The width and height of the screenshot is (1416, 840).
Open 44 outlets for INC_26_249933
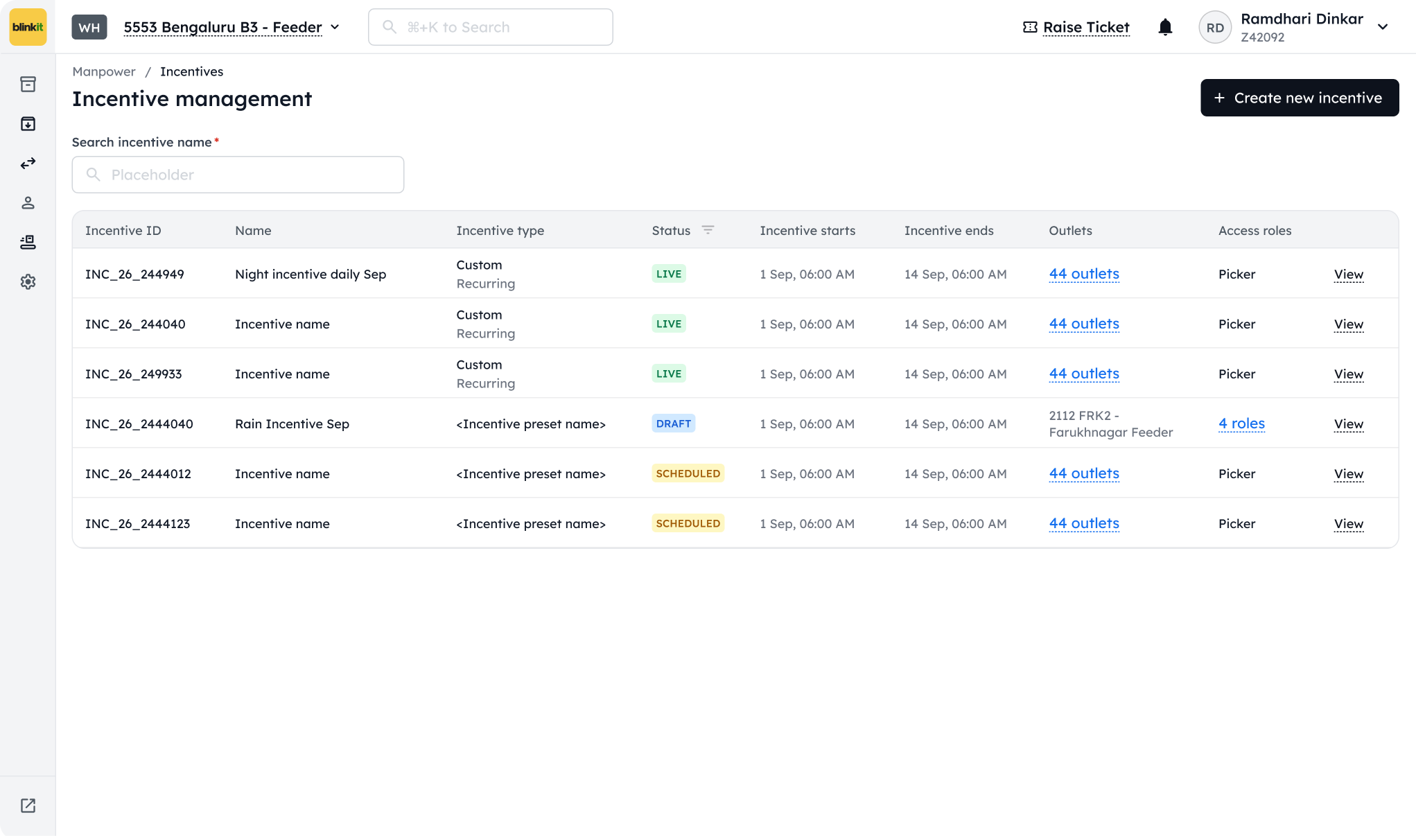1084,374
